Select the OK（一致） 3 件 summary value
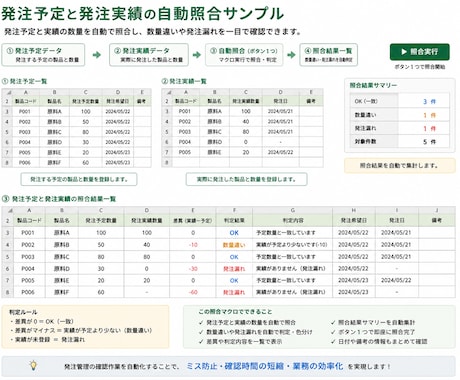460x380 pixels. pyautogui.click(x=429, y=101)
